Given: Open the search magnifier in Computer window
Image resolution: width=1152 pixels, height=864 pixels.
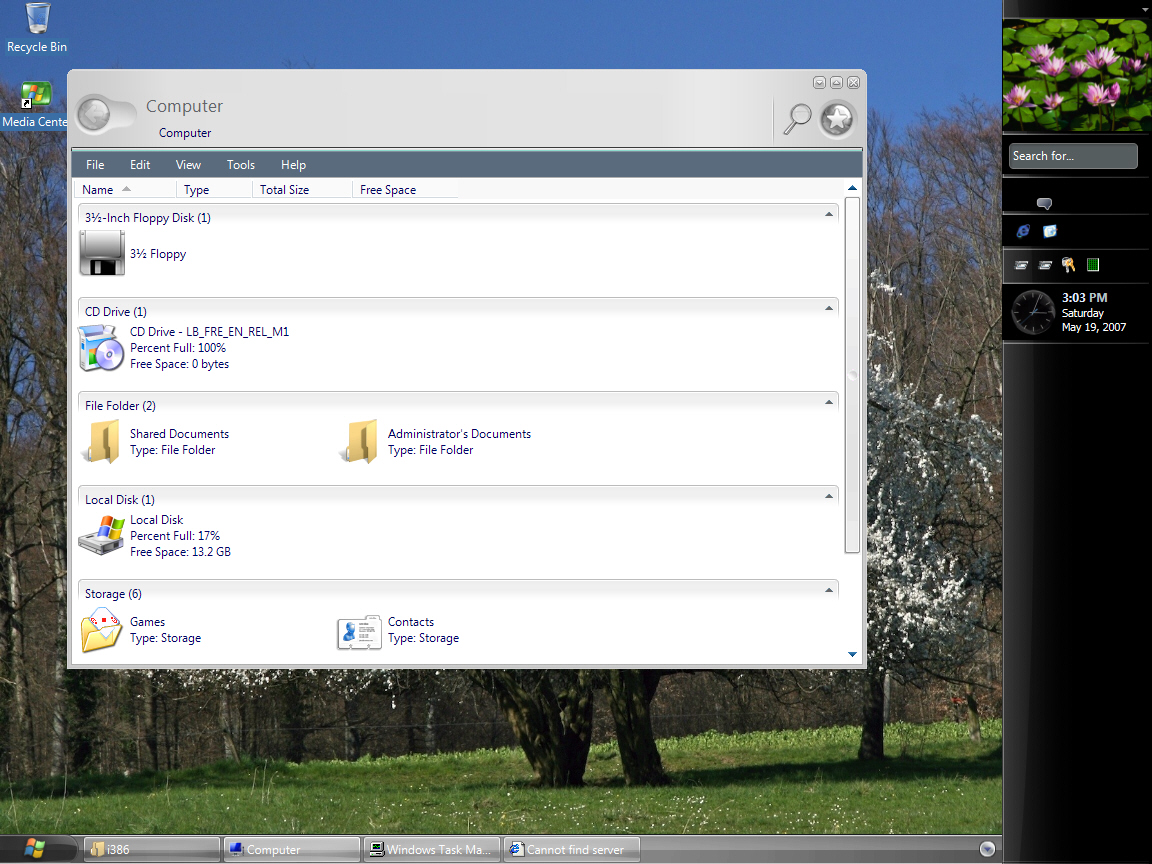Looking at the screenshot, I should coord(797,118).
